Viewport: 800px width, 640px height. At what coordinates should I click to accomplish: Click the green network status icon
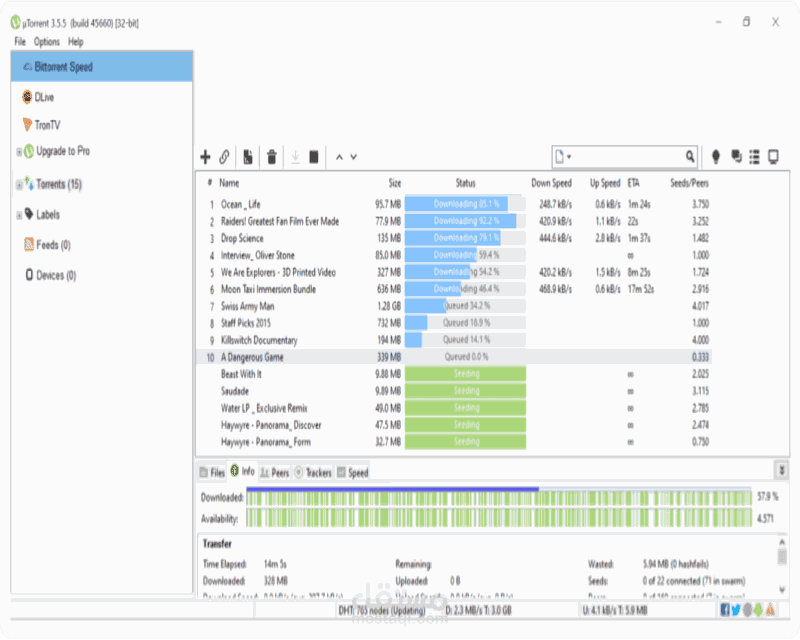click(x=758, y=610)
